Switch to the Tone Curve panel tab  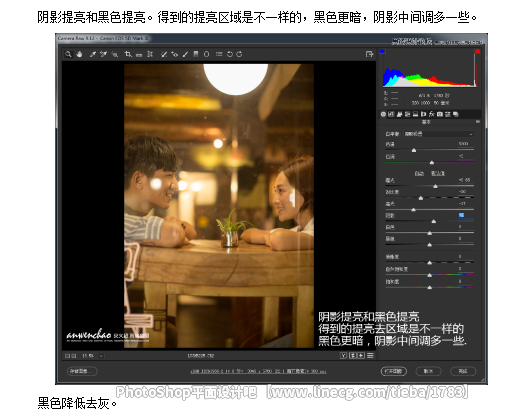391,114
